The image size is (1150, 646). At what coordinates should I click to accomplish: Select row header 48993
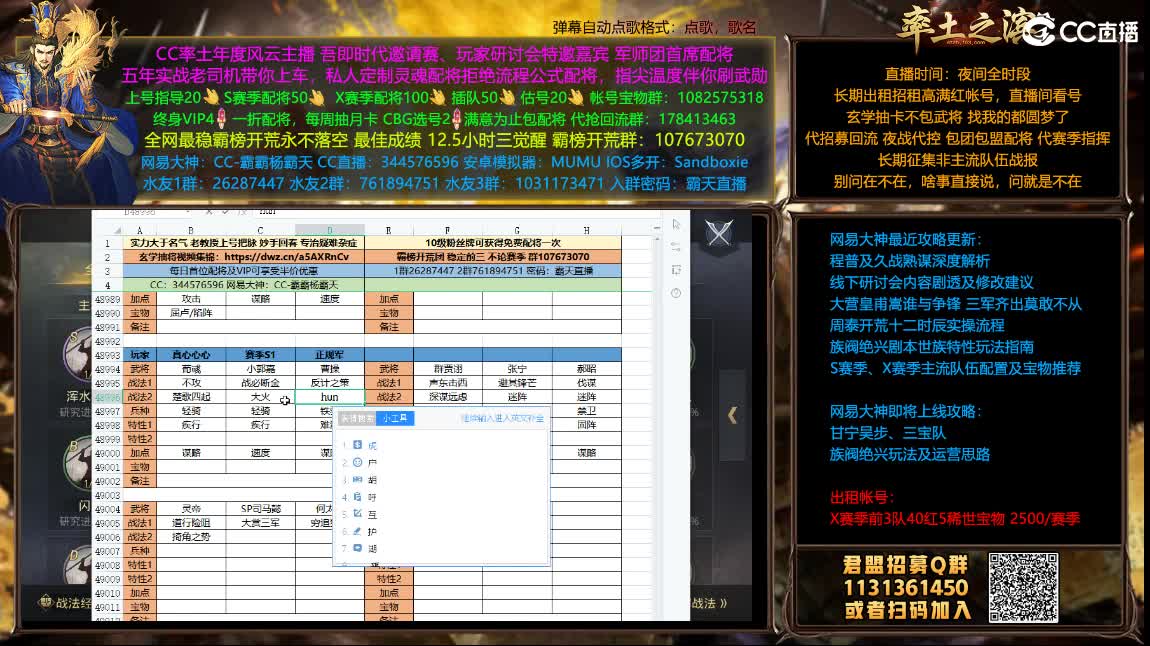click(x=107, y=355)
